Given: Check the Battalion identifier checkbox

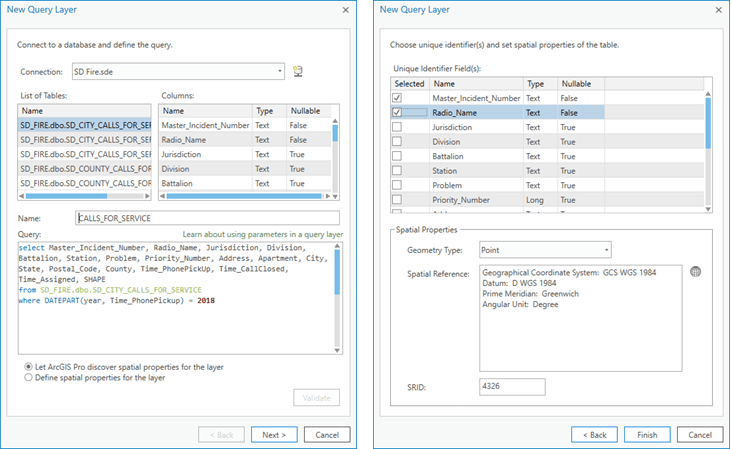Looking at the screenshot, I should pyautogui.click(x=397, y=156).
